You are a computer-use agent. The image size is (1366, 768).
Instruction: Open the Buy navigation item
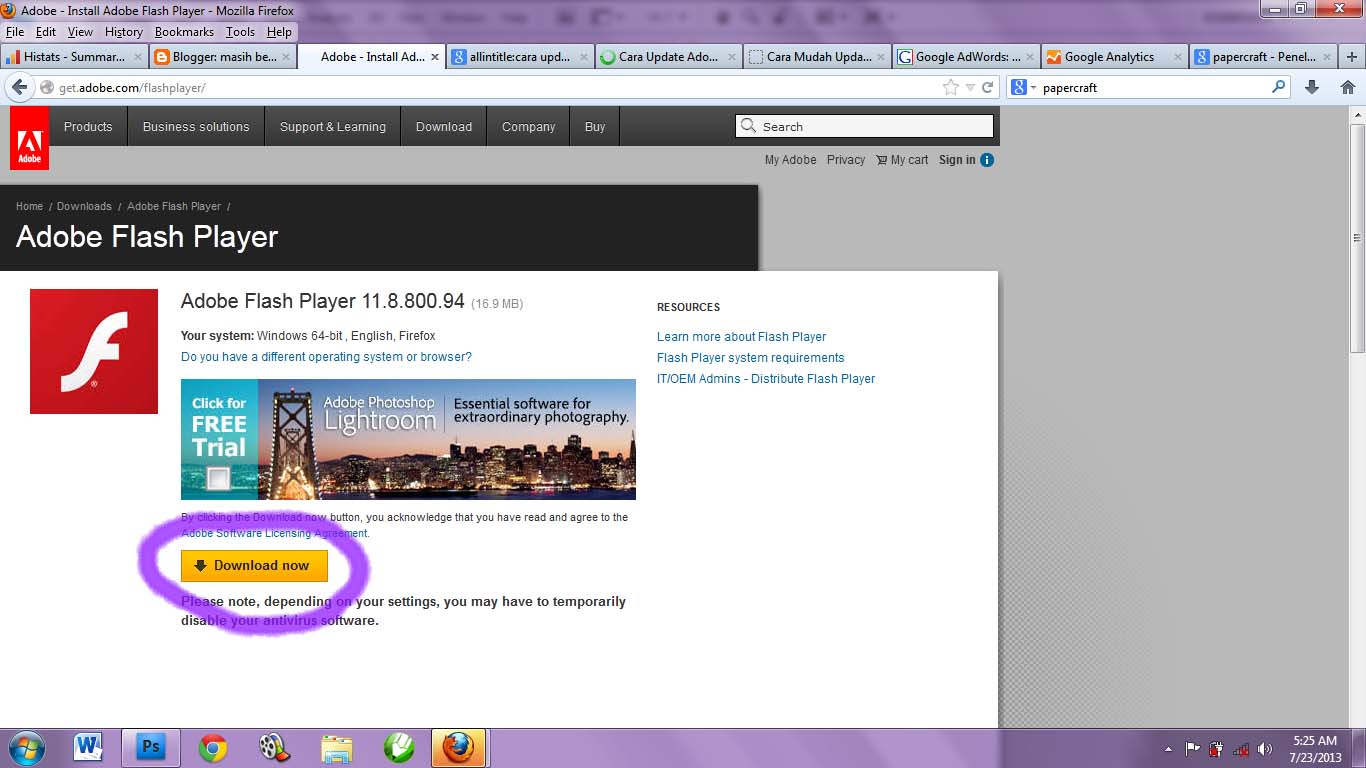(x=595, y=127)
